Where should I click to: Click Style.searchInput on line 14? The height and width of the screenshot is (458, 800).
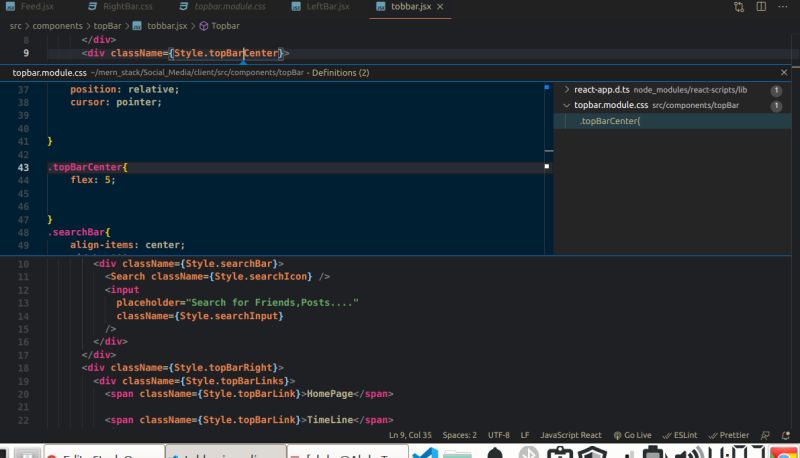[x=229, y=316]
